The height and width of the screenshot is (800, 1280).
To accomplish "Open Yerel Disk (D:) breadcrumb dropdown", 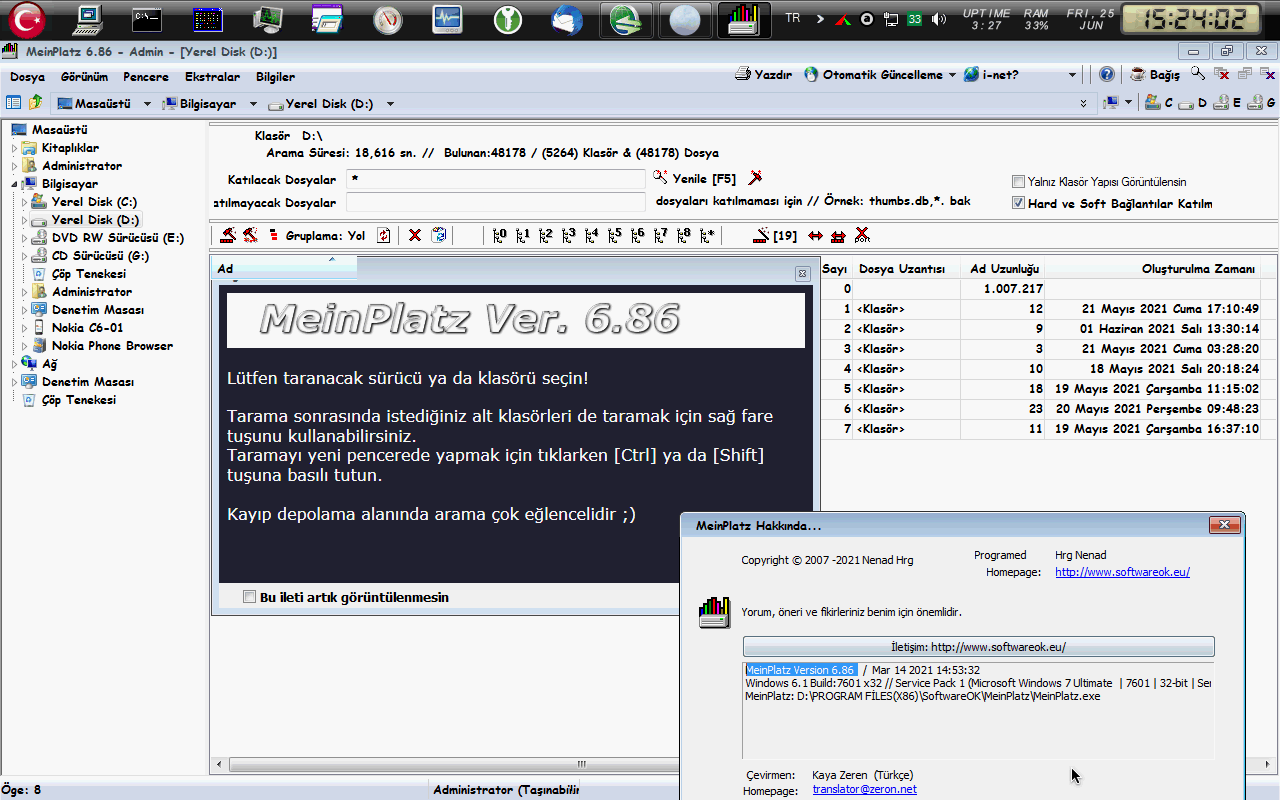I will pos(390,104).
